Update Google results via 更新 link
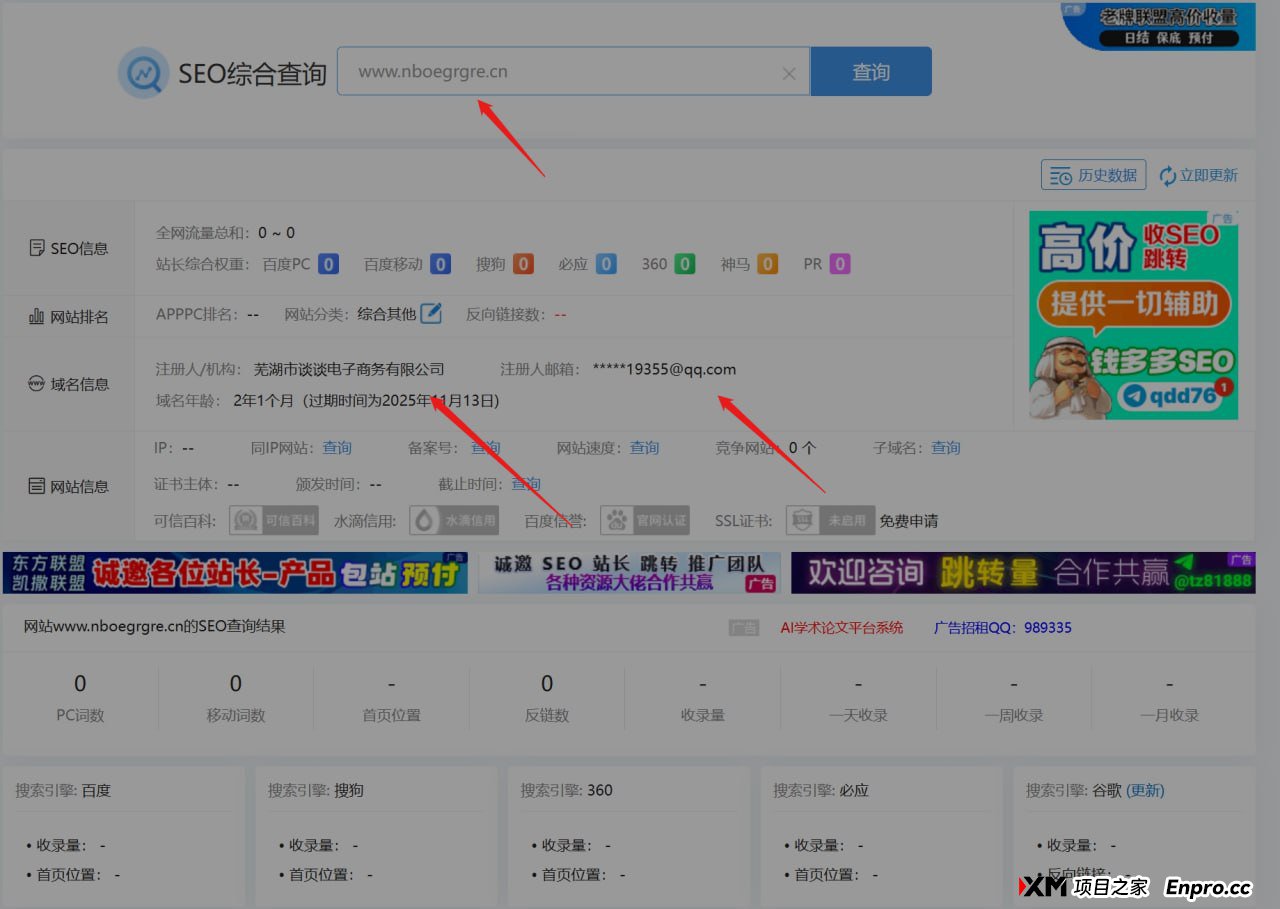Screen dimensions: 1280x909 tap(1146, 790)
